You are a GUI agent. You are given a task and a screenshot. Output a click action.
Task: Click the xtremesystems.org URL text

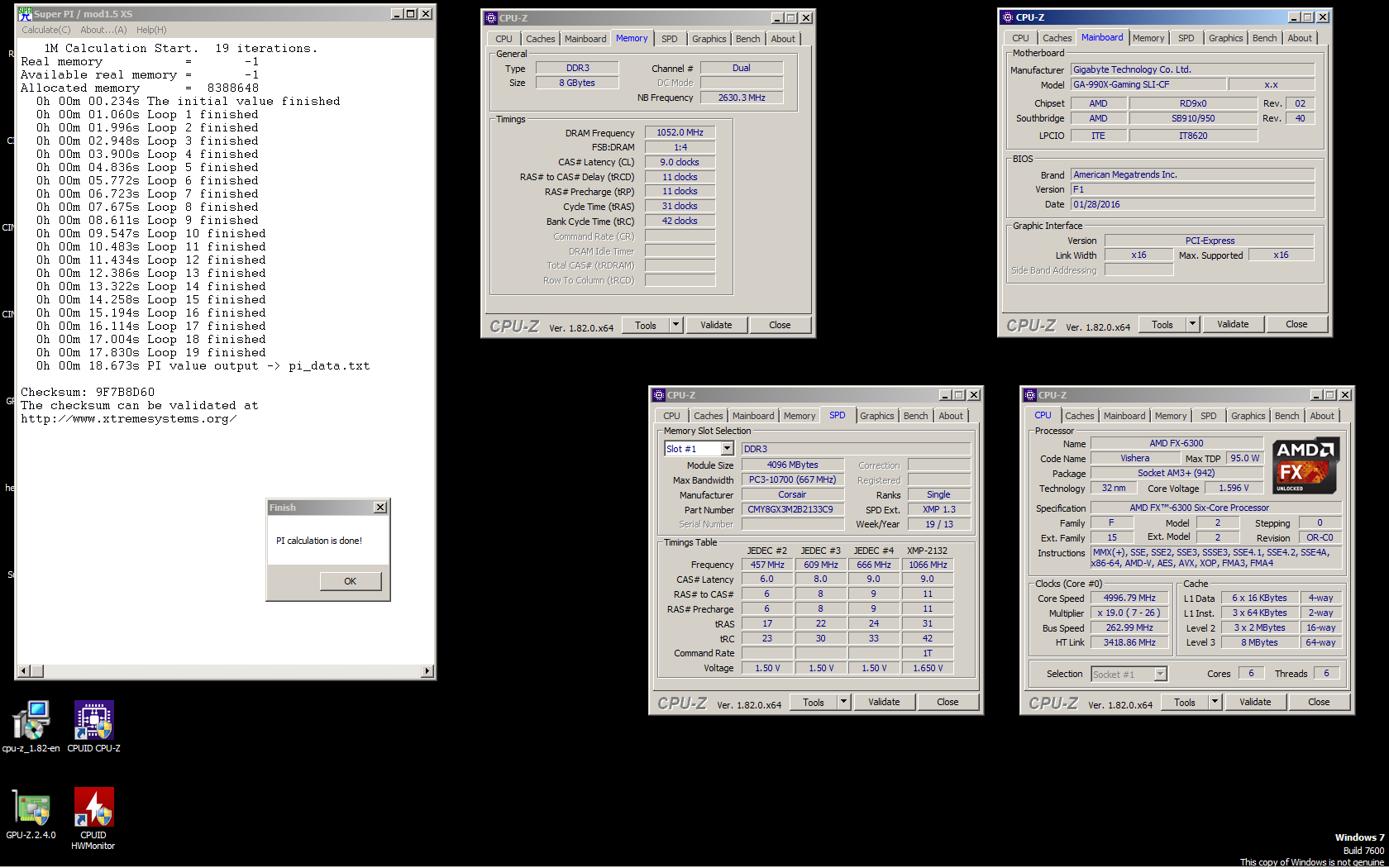pos(129,418)
